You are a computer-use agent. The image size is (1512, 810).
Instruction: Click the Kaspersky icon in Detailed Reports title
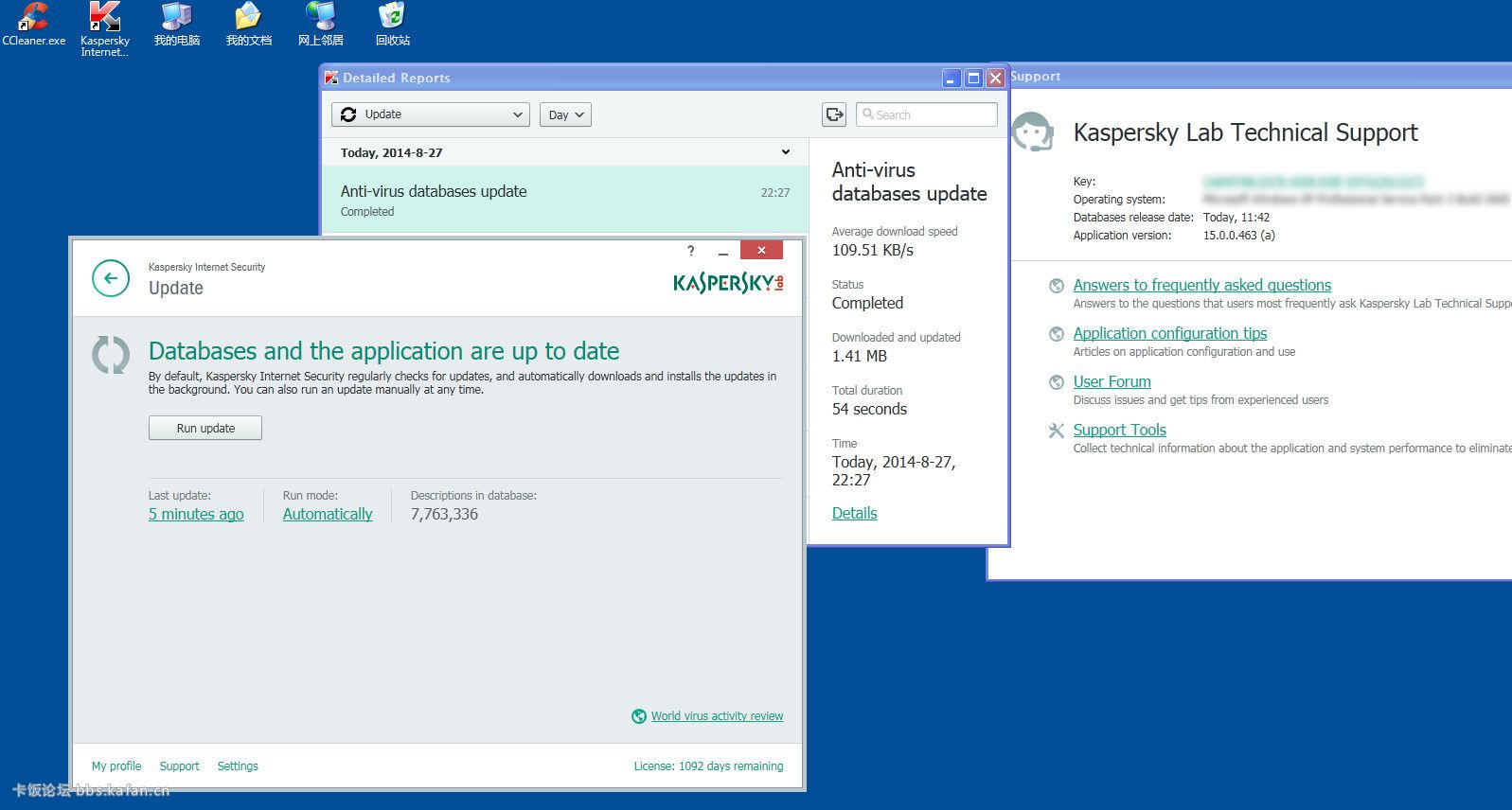tap(331, 78)
